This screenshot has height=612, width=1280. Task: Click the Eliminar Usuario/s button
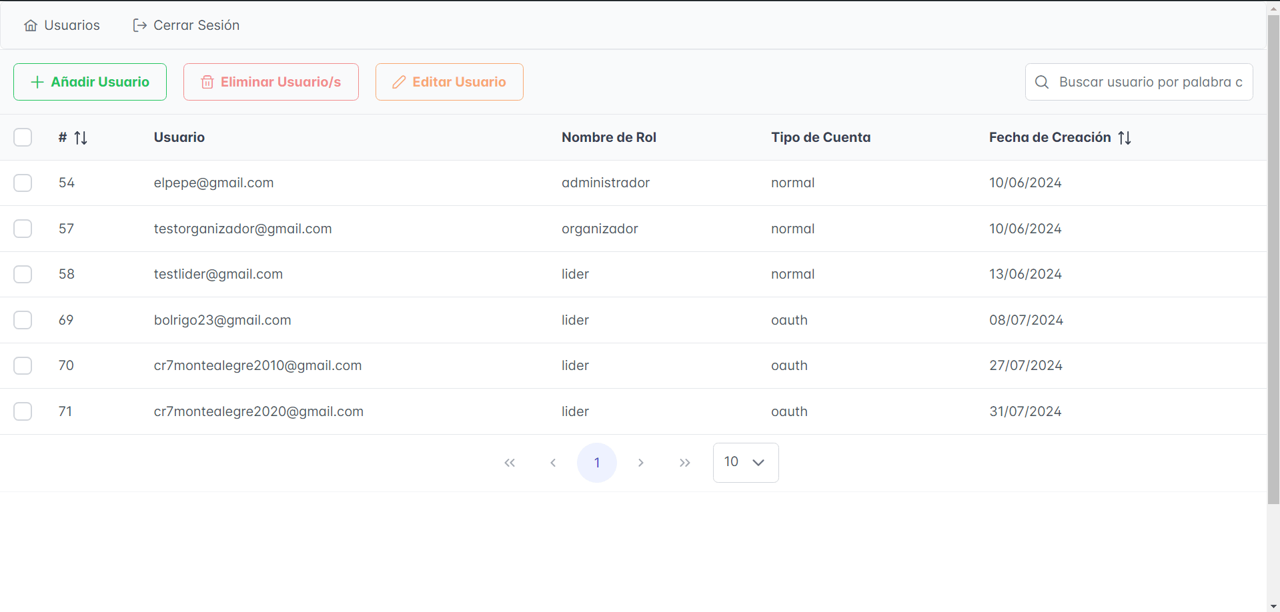(x=271, y=82)
